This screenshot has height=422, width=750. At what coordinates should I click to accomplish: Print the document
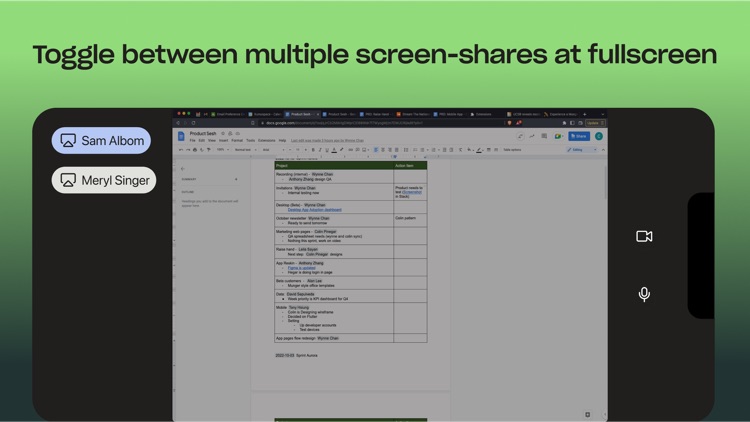[x=195, y=150]
